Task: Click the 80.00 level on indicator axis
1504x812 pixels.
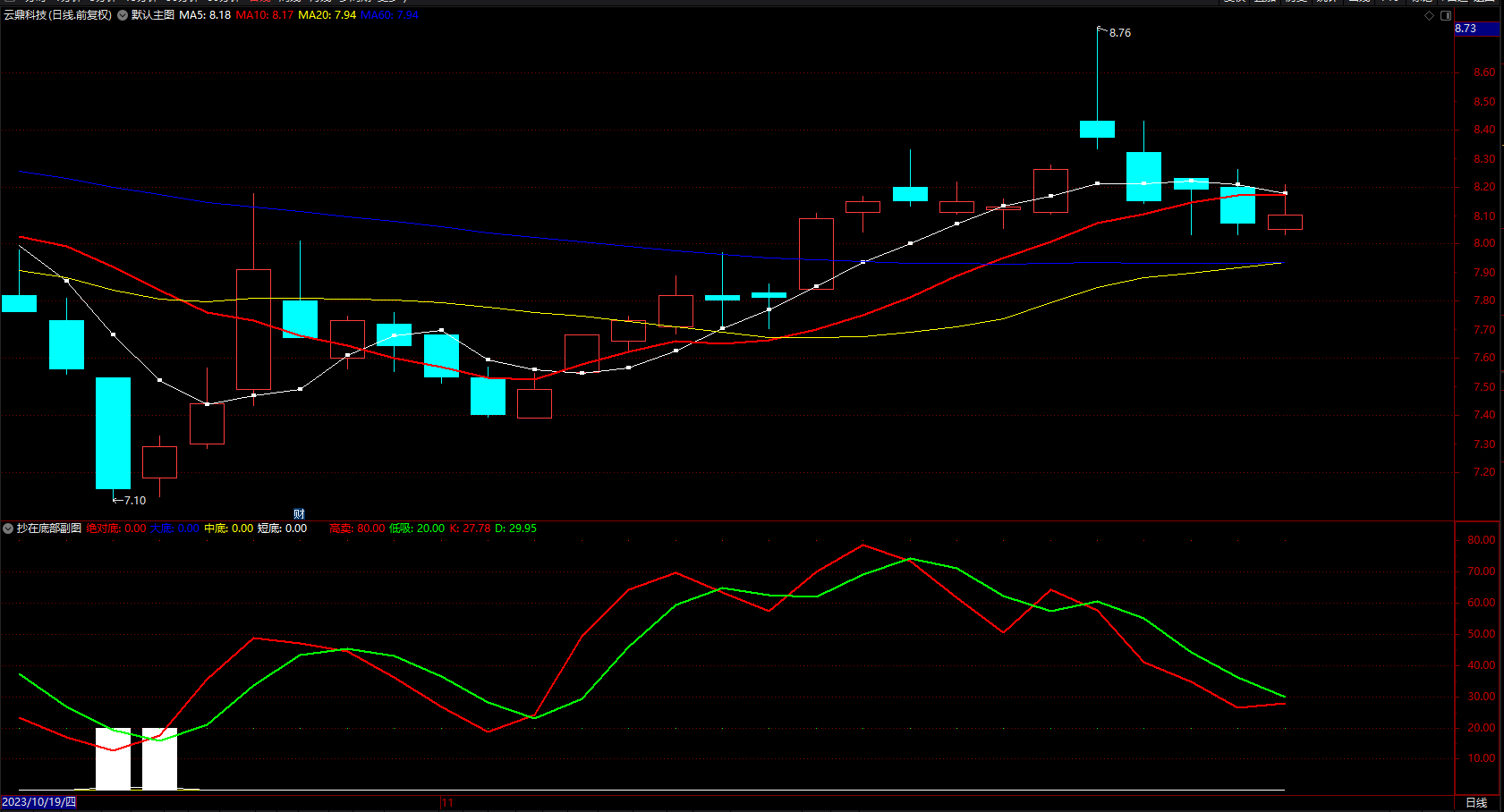Action: point(1482,540)
